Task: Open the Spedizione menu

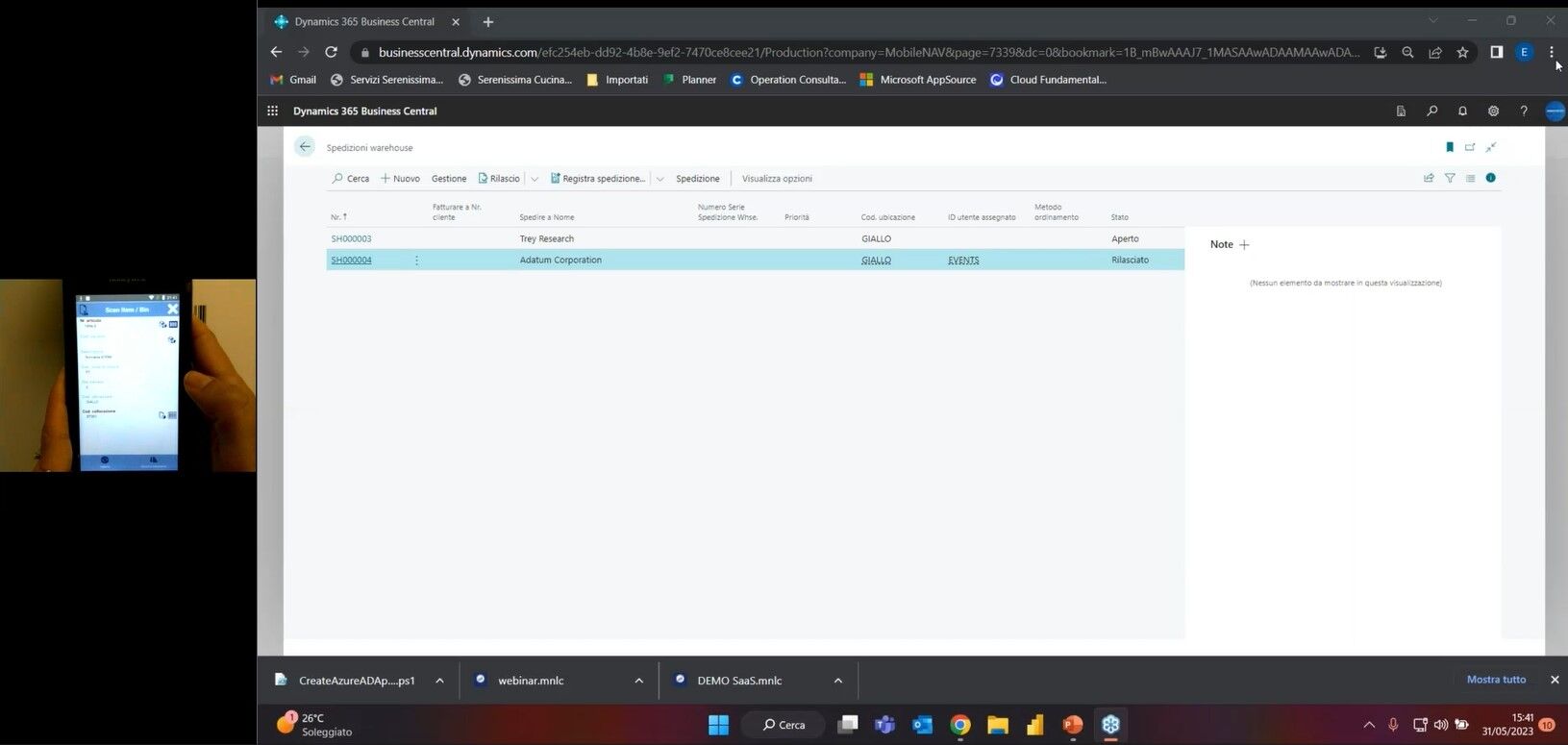Action: tap(697, 179)
